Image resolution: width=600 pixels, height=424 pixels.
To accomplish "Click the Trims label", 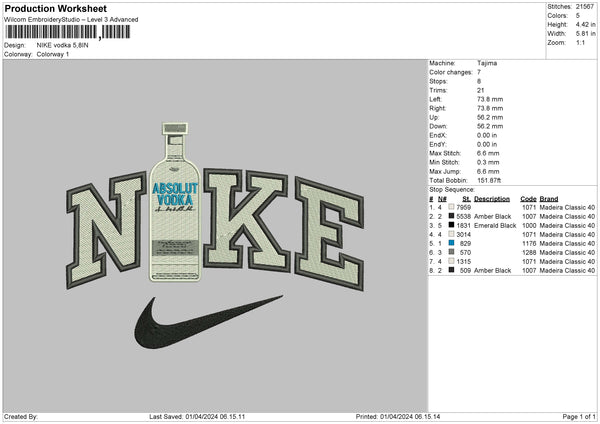I will 438,90.
